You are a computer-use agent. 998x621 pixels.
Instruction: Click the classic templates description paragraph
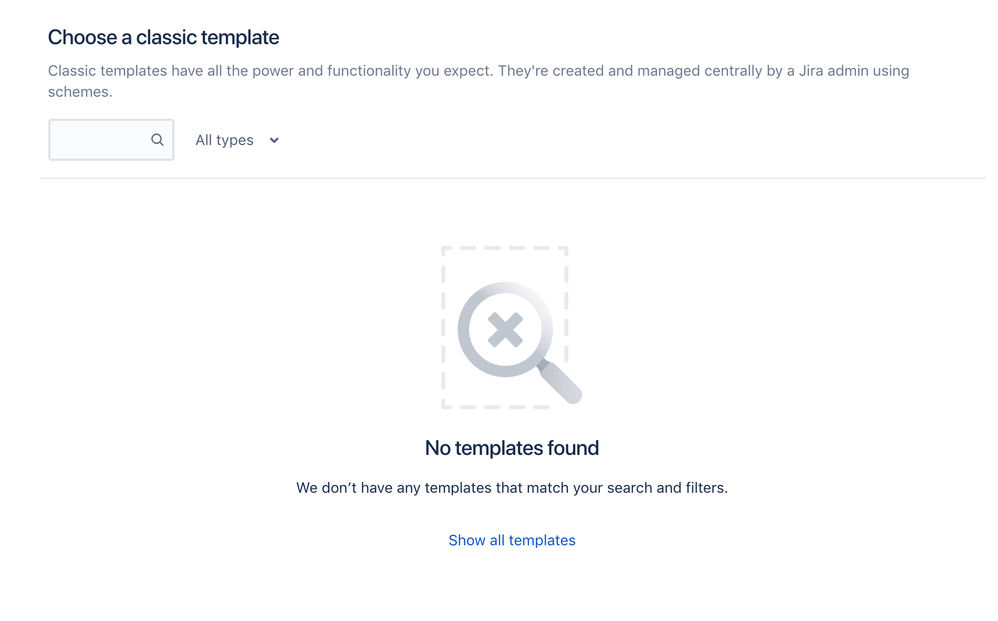click(479, 81)
